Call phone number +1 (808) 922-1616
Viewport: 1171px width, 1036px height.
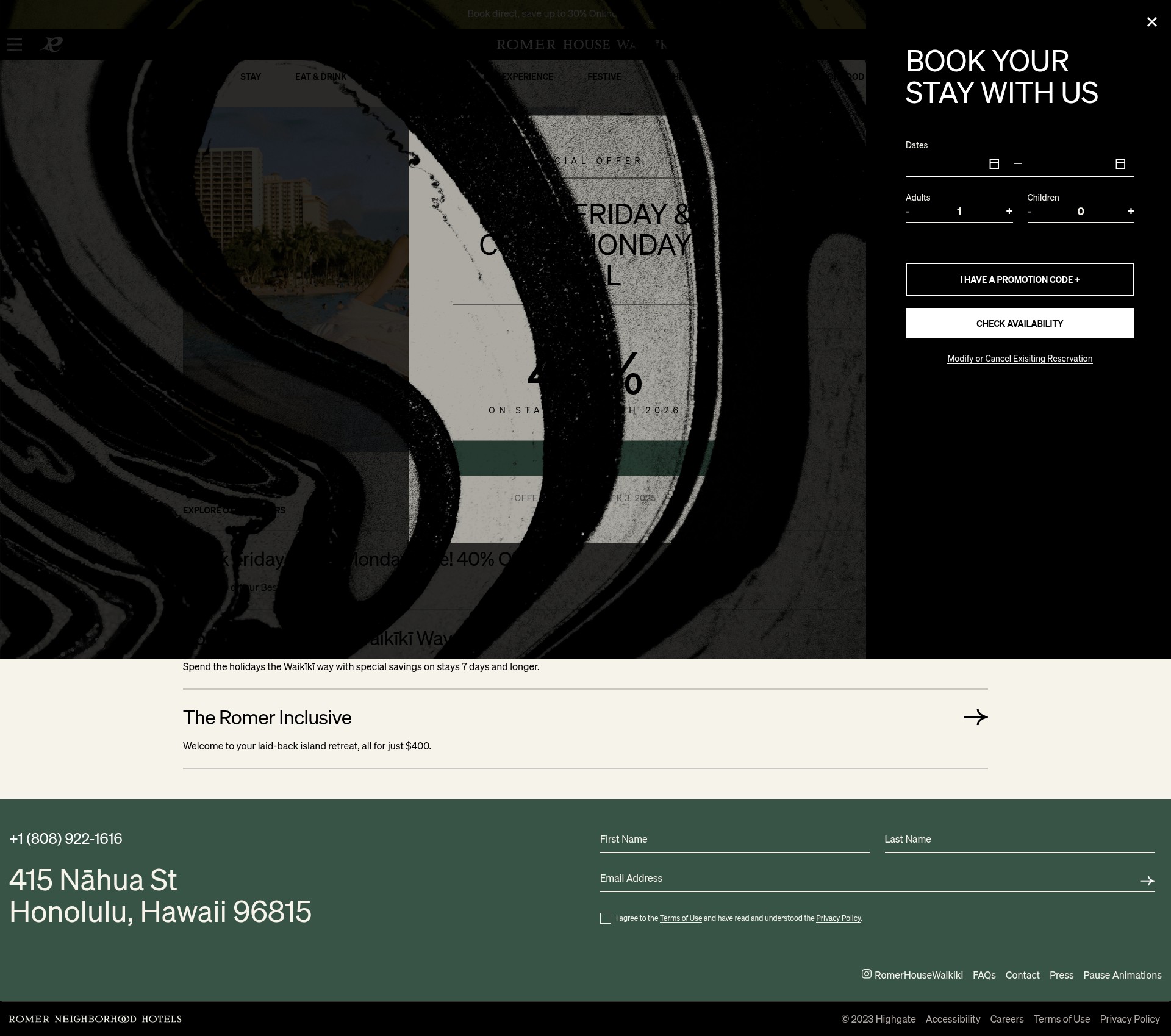pos(66,838)
